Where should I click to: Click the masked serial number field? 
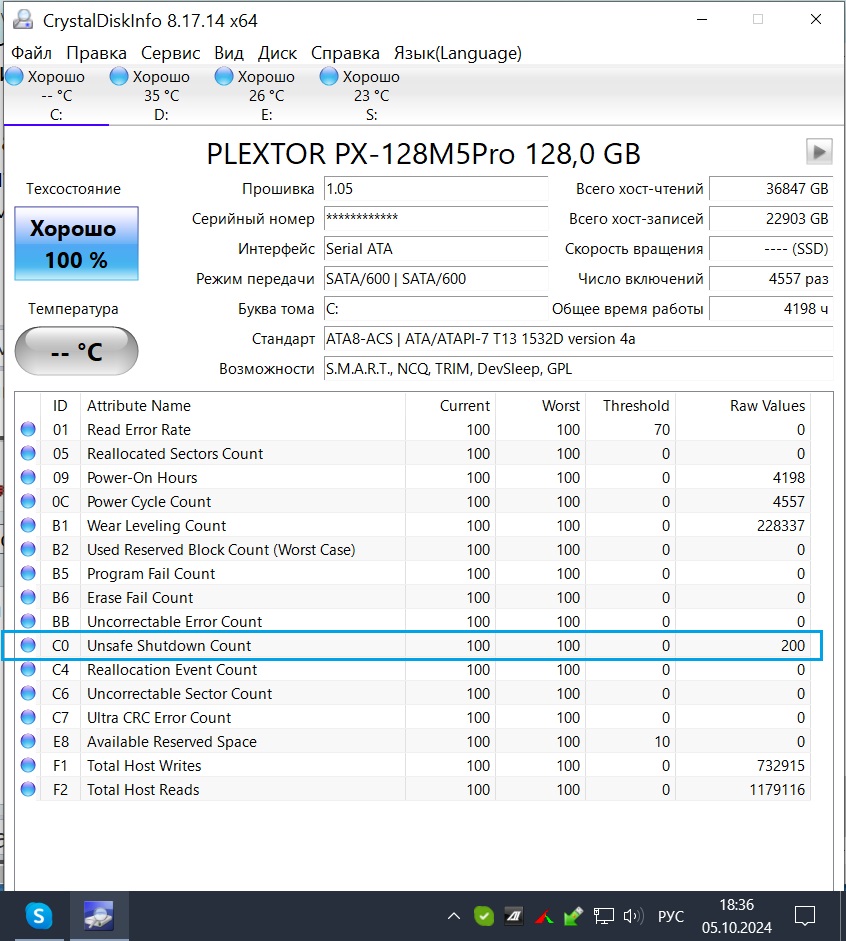(x=436, y=218)
